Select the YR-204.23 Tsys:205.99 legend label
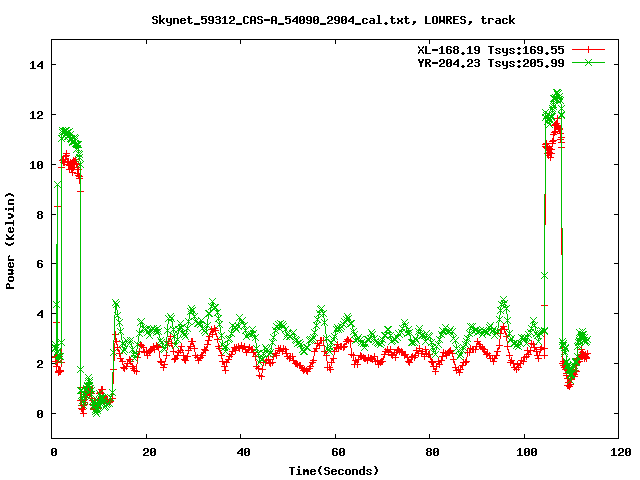 491,63
